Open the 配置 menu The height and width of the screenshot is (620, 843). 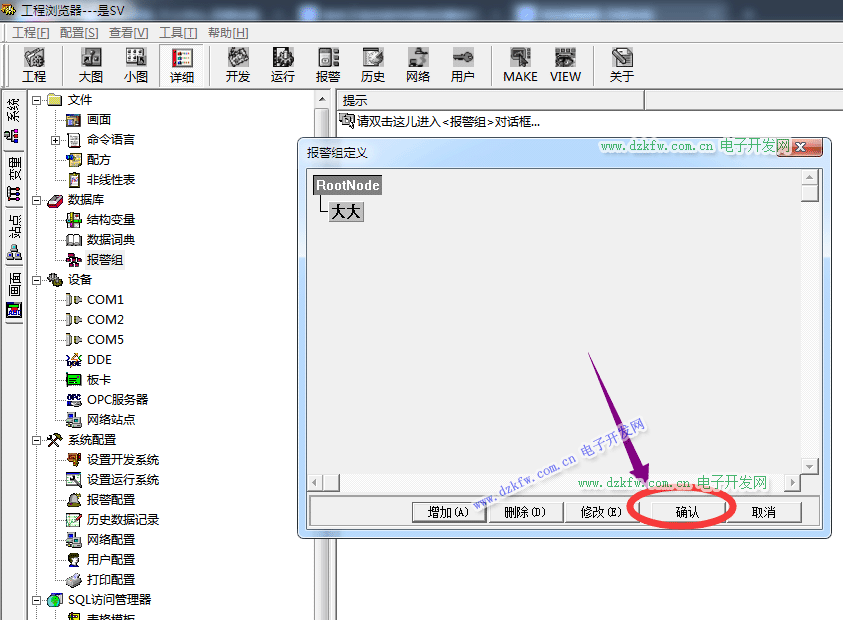78,32
